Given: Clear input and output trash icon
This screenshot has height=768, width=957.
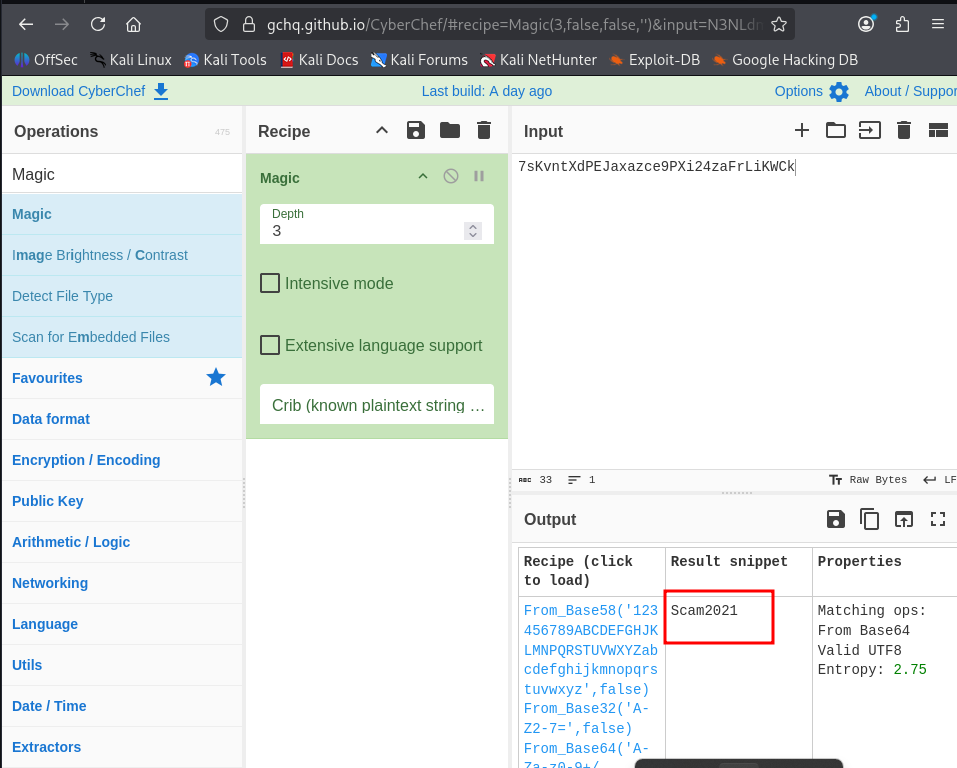Looking at the screenshot, I should 904,130.
